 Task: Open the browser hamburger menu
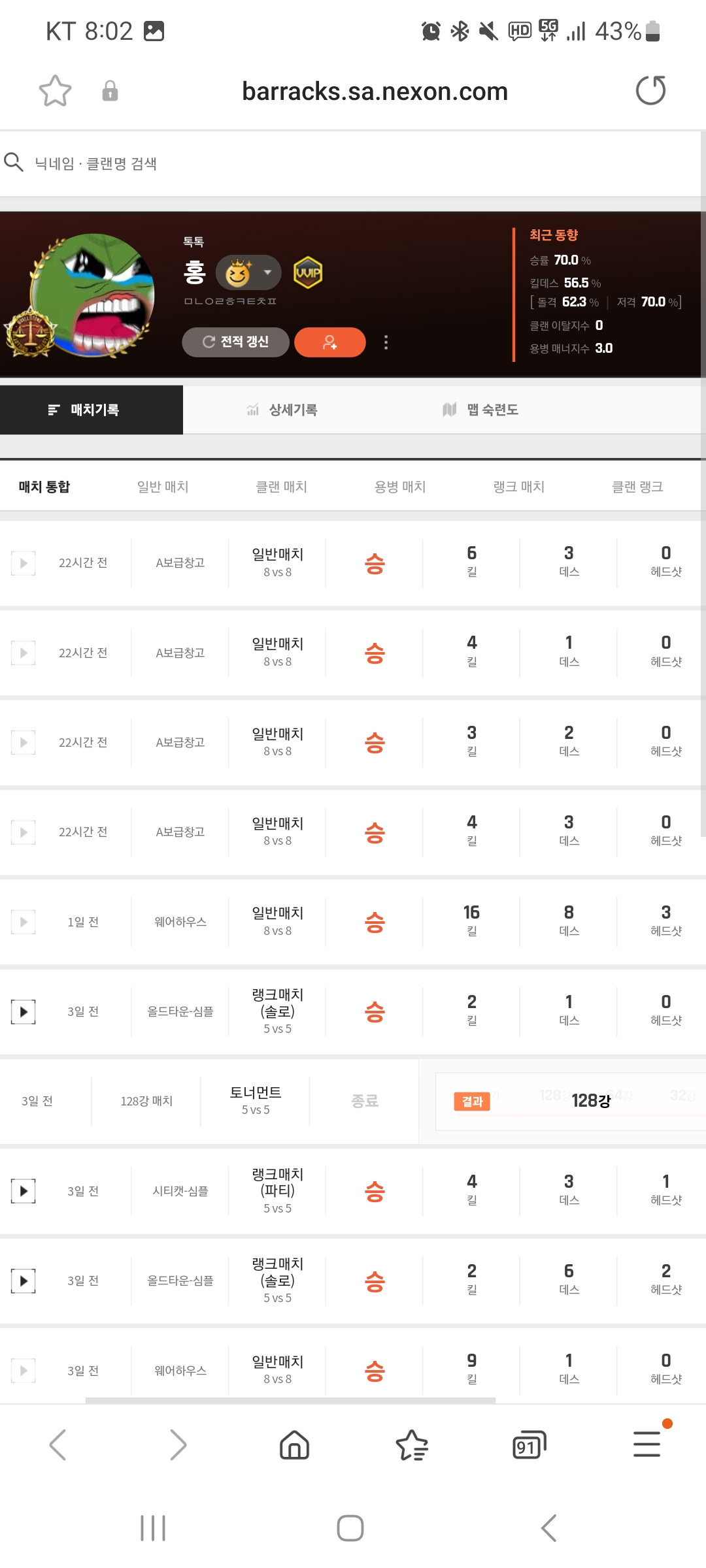647,1444
